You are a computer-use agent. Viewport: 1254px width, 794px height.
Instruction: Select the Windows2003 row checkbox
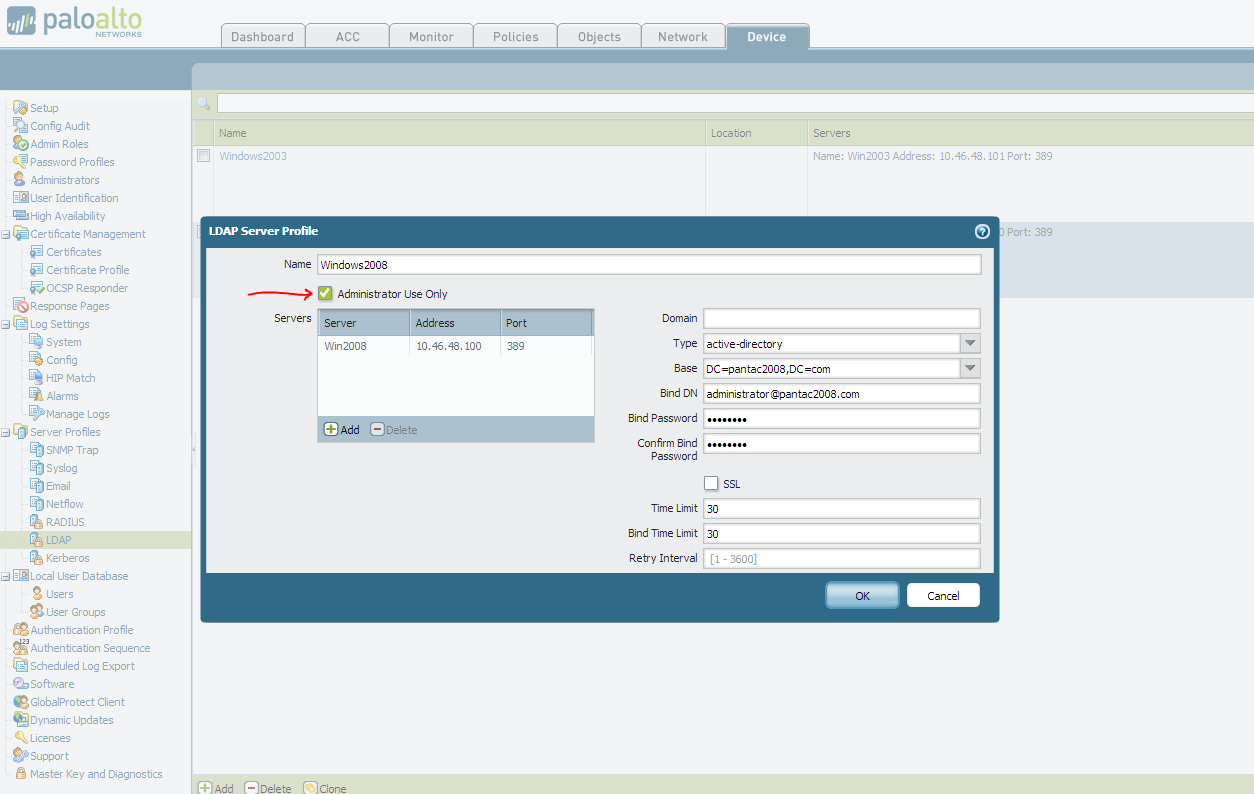pyautogui.click(x=203, y=156)
